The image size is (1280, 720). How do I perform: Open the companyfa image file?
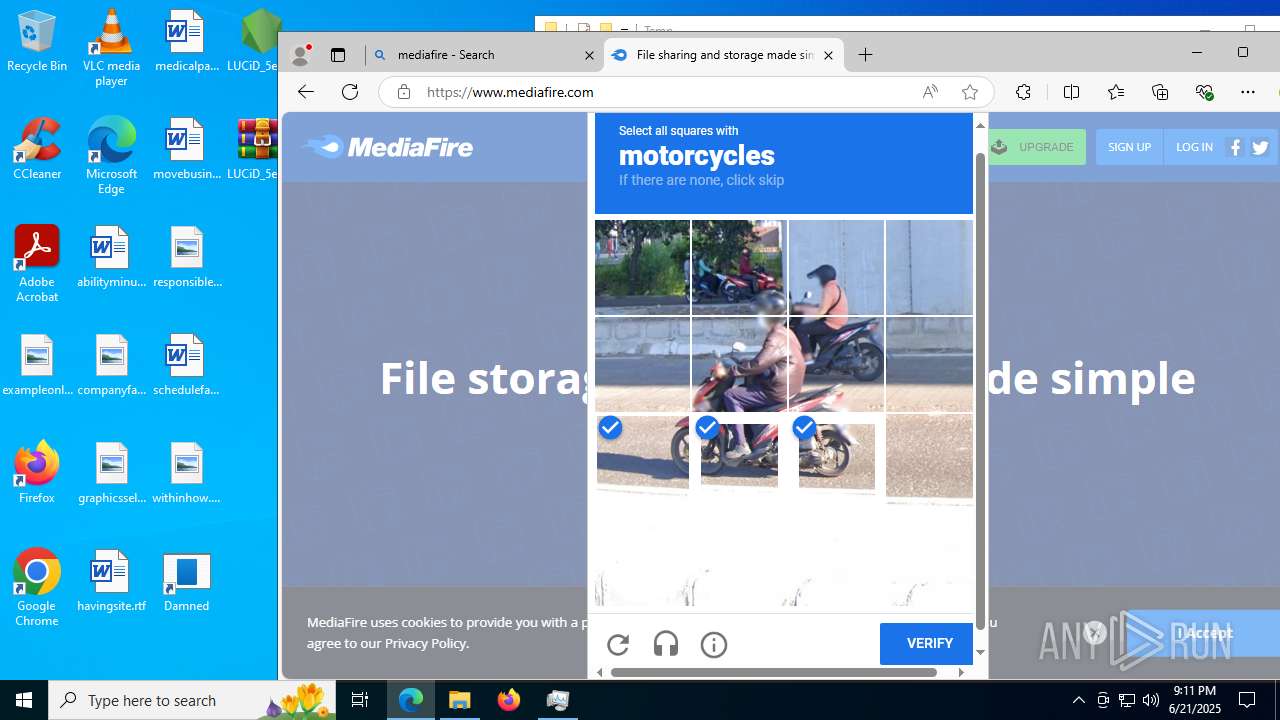click(111, 364)
